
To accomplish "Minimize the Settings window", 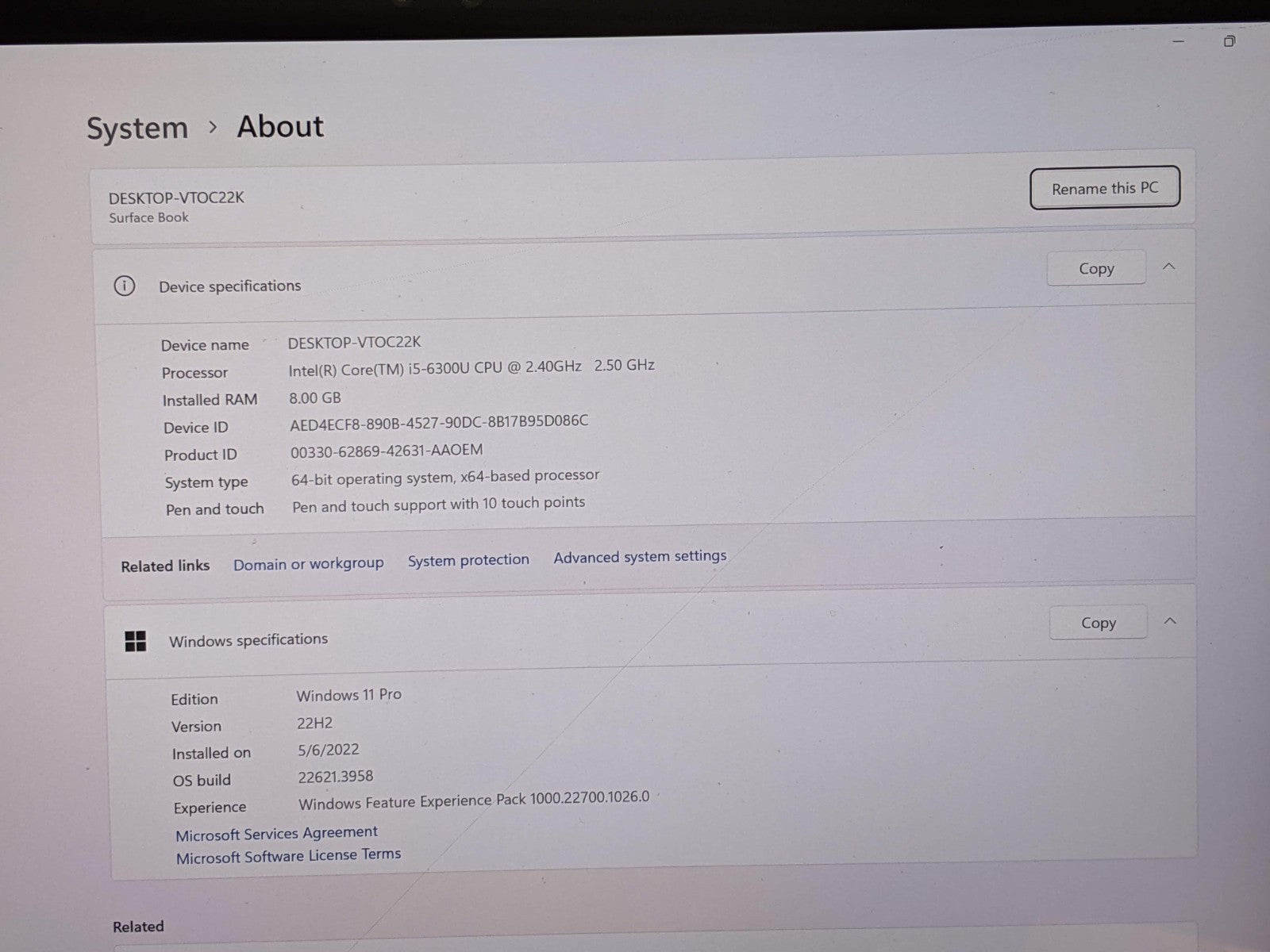I will (x=1179, y=41).
